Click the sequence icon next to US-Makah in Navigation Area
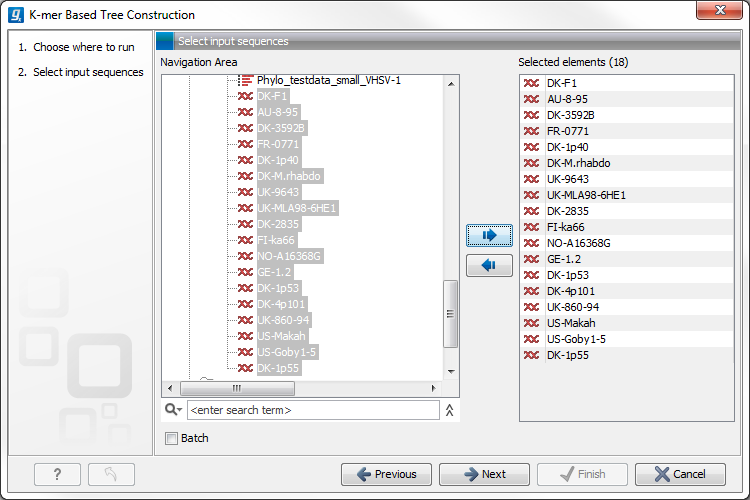The image size is (750, 500). coord(245,336)
